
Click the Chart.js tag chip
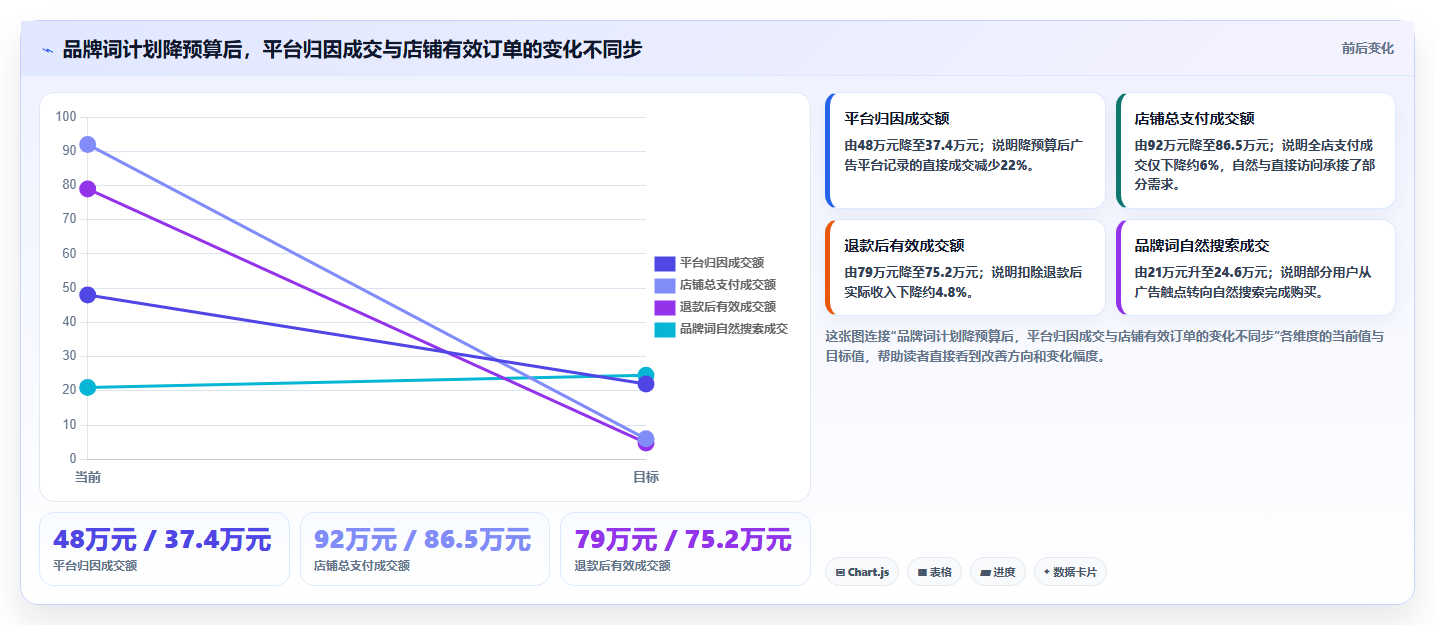click(x=862, y=572)
